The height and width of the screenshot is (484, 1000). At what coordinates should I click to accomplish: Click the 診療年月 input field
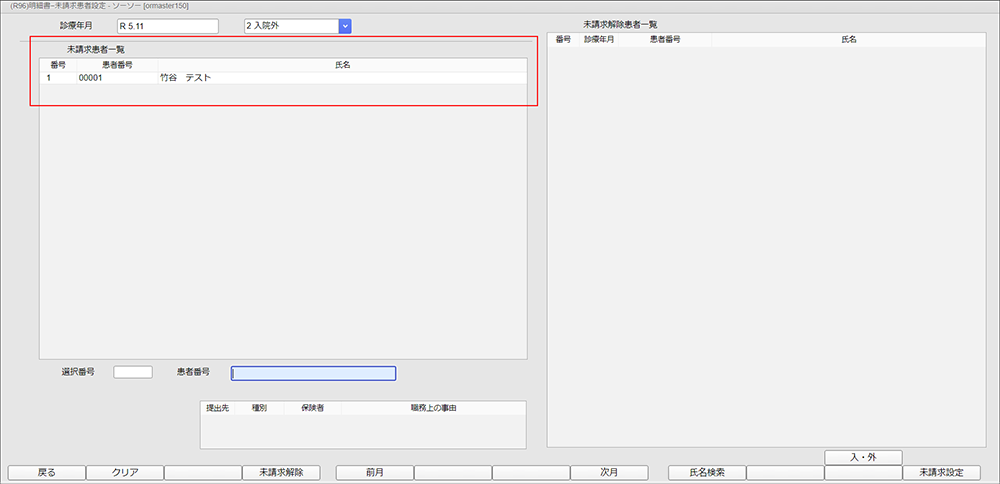167,26
